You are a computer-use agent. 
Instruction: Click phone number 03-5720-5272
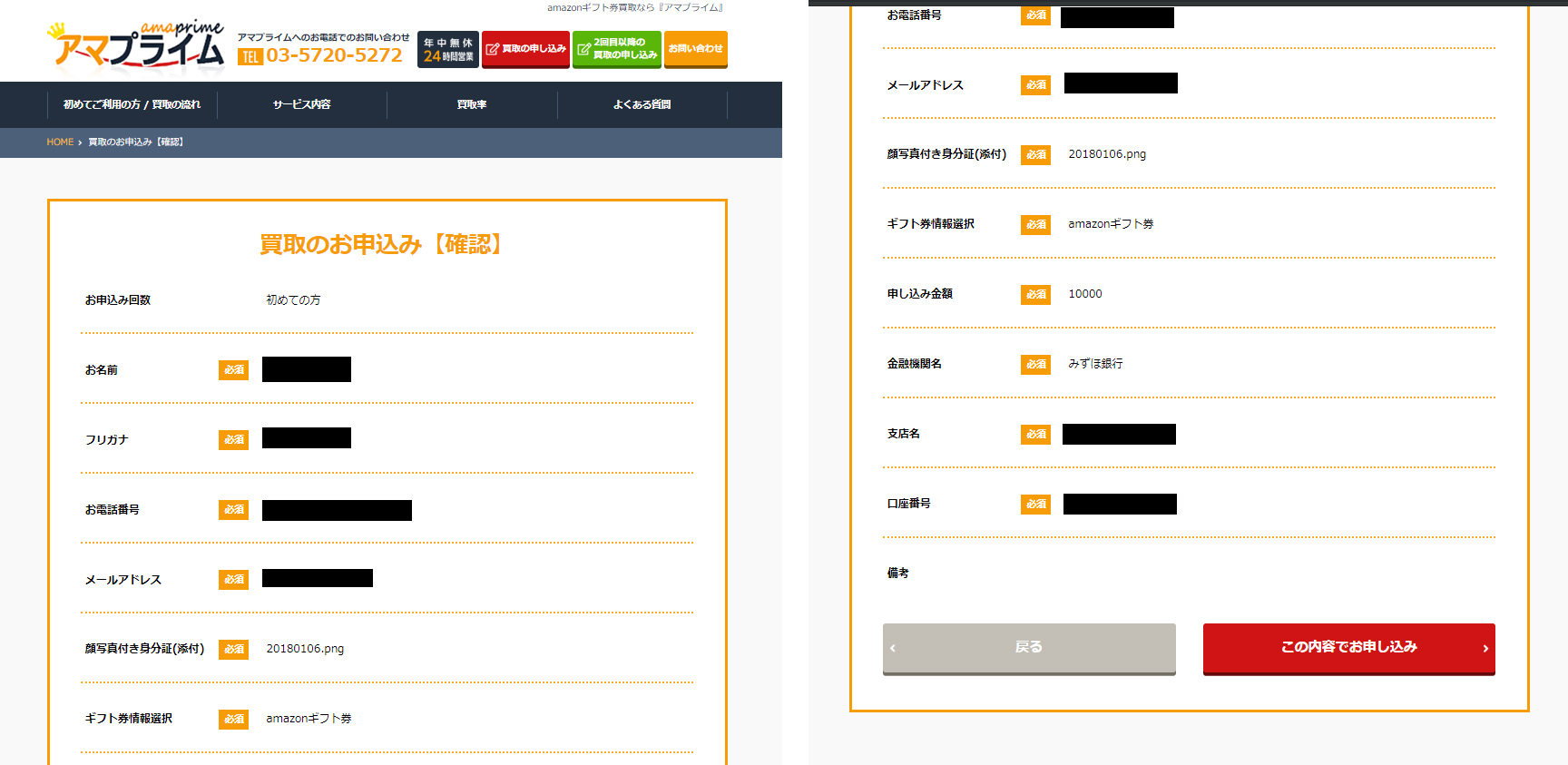pyautogui.click(x=334, y=55)
